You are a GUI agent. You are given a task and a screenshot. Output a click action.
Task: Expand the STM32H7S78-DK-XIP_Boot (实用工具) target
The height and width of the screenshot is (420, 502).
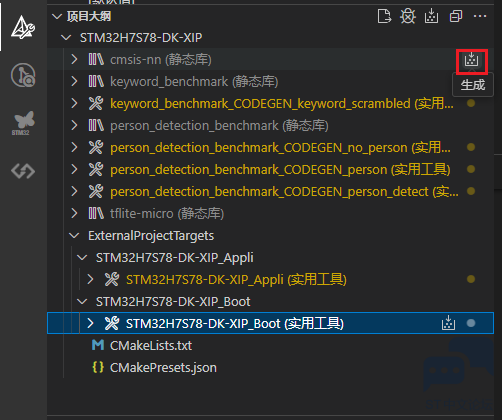[90, 323]
